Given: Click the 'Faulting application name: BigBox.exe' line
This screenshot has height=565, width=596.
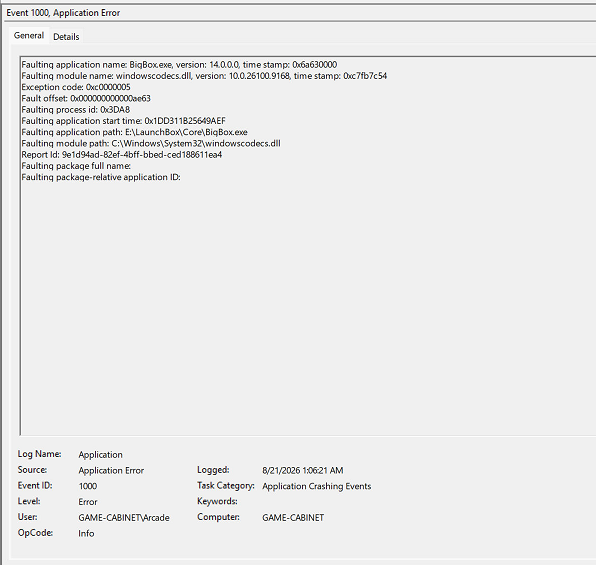Looking at the screenshot, I should tap(179, 65).
